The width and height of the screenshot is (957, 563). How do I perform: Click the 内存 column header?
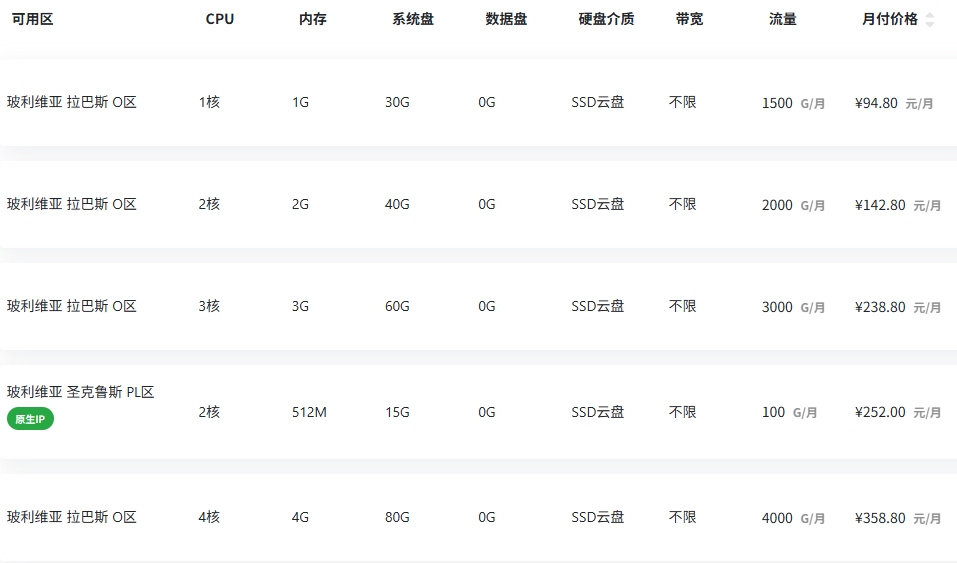click(313, 19)
